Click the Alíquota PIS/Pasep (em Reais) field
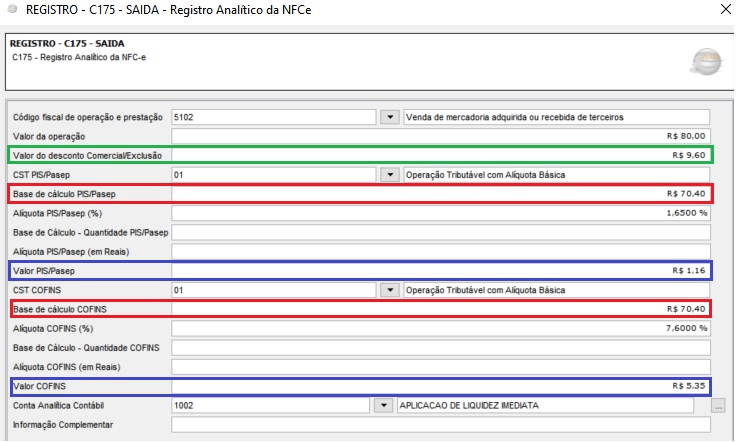Screen dimensions: 737x442 click(441, 252)
